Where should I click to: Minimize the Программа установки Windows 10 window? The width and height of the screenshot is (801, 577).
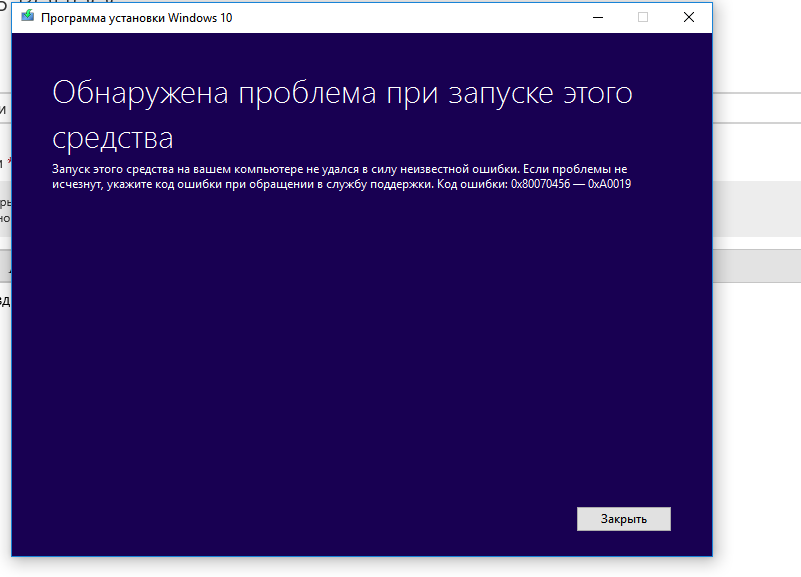[598, 17]
